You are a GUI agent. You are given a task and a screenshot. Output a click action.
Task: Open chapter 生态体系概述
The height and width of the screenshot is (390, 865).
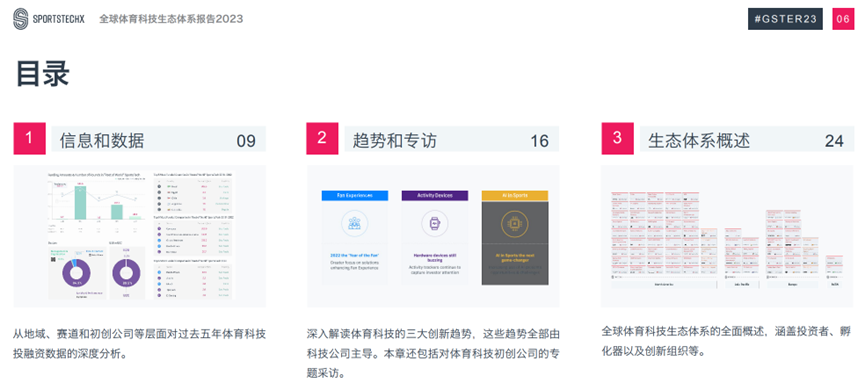pos(699,141)
